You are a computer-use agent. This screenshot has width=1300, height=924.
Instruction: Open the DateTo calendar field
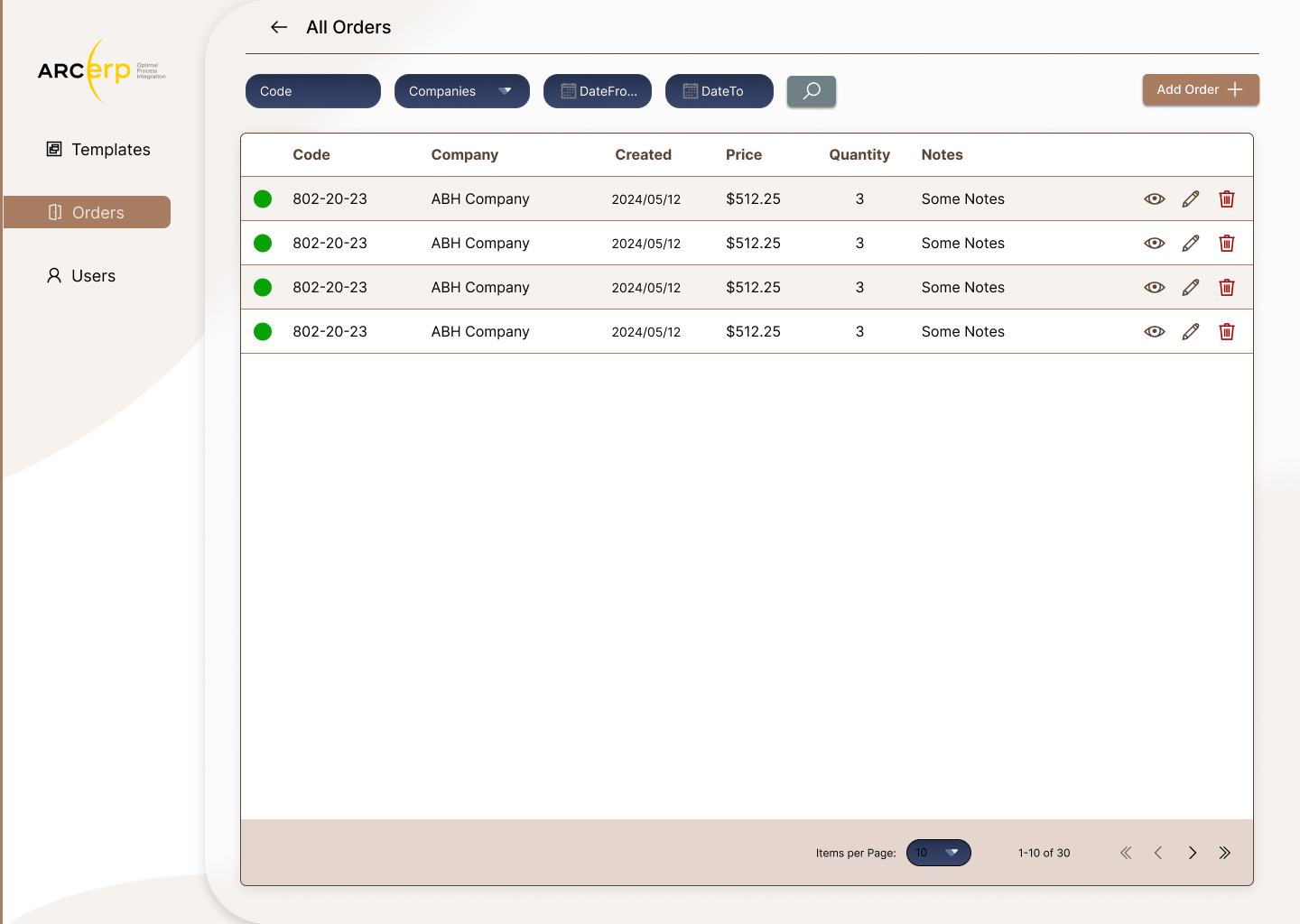[x=720, y=91]
